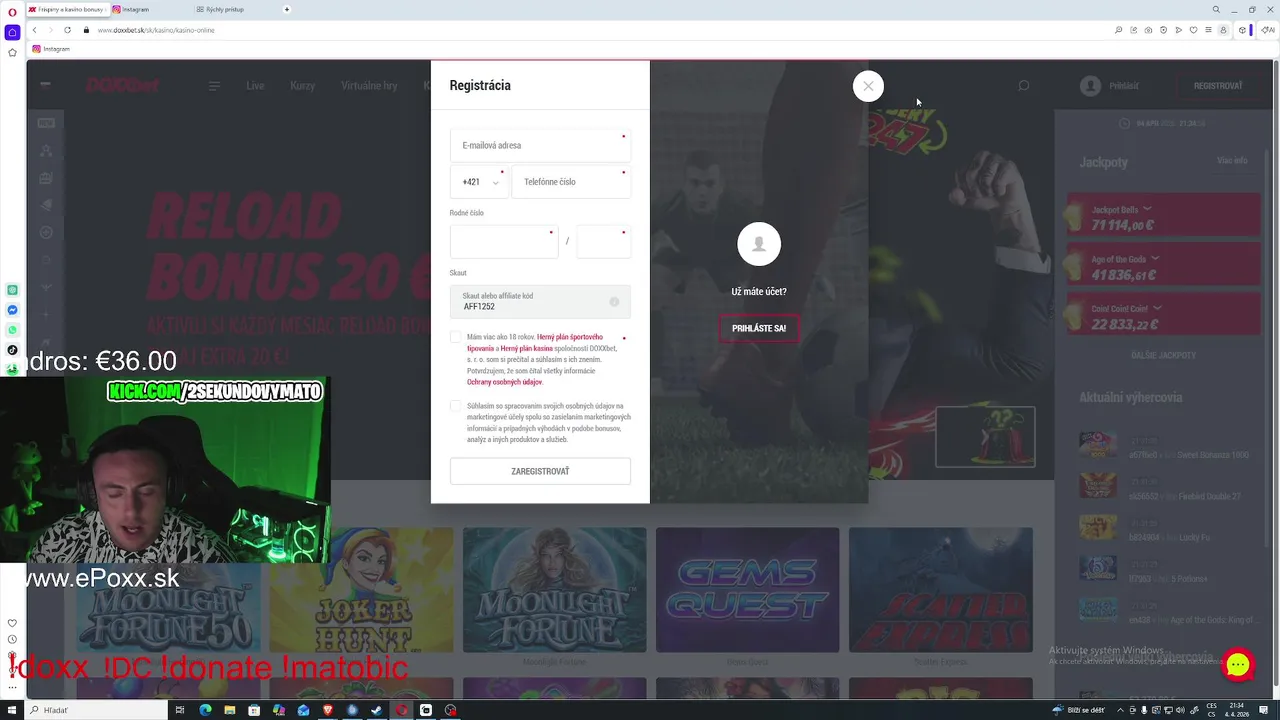This screenshot has width=1280, height=720.
Task: Open the yellow live chat widget
Action: [1238, 664]
